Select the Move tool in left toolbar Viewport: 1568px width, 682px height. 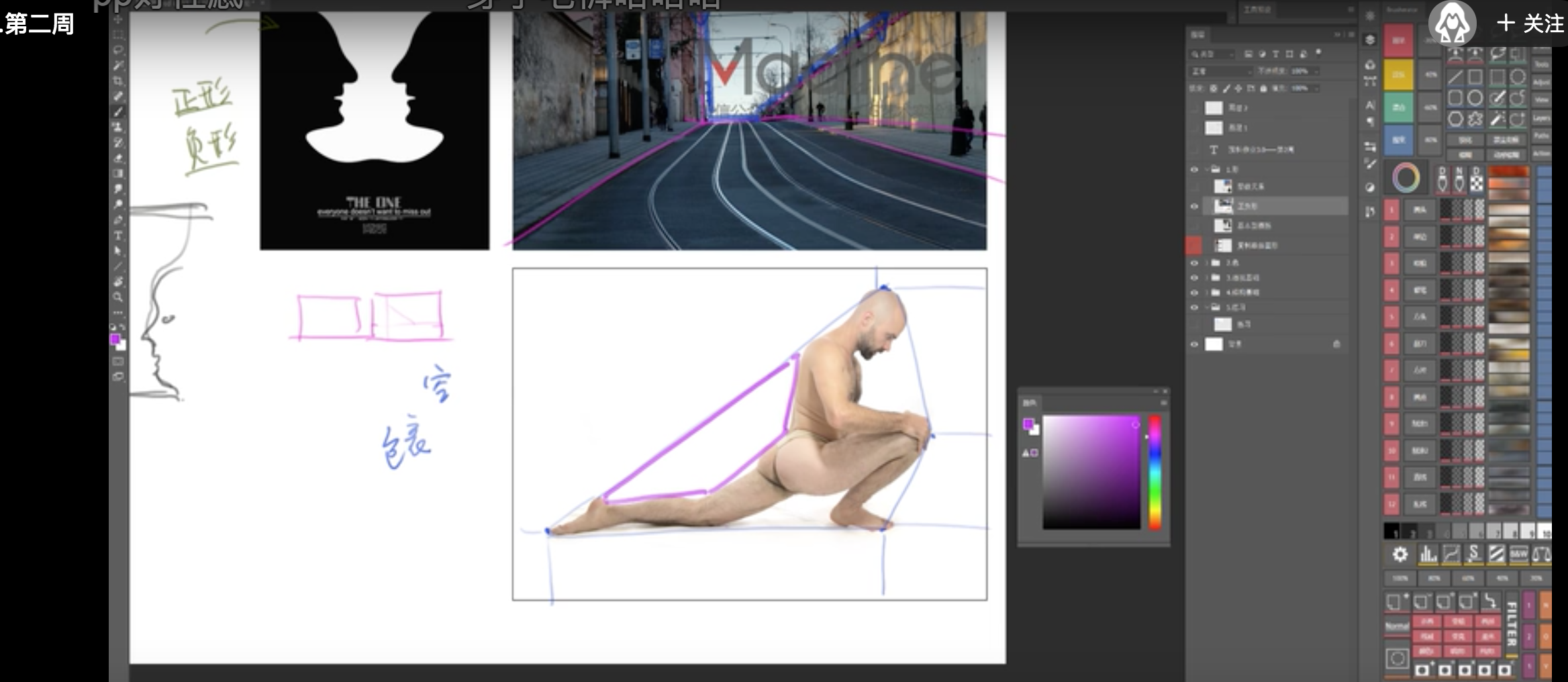click(x=118, y=19)
